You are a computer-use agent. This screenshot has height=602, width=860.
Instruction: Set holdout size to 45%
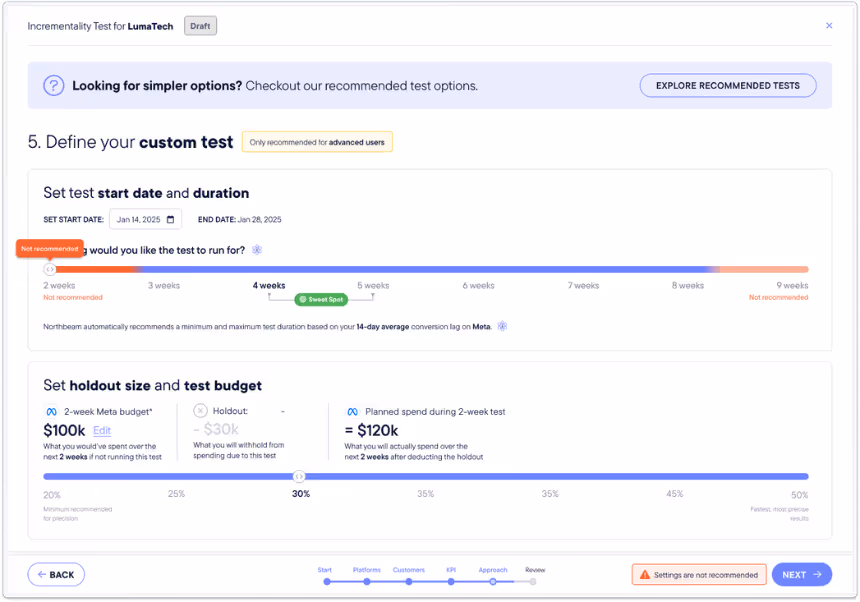[x=675, y=494]
